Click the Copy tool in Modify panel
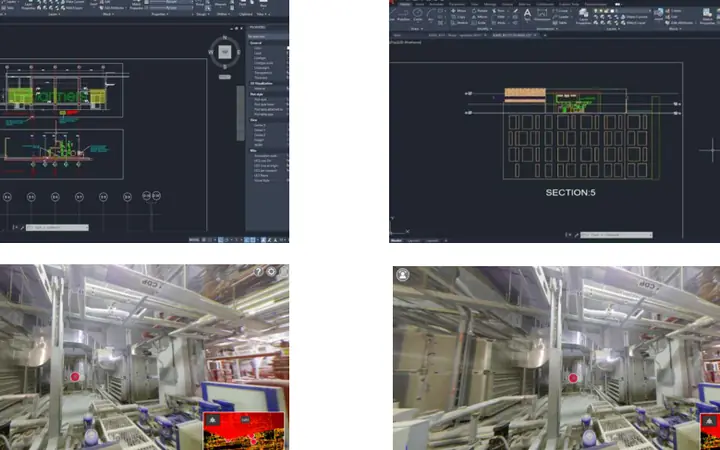The width and height of the screenshot is (720, 450). tap(458, 17)
